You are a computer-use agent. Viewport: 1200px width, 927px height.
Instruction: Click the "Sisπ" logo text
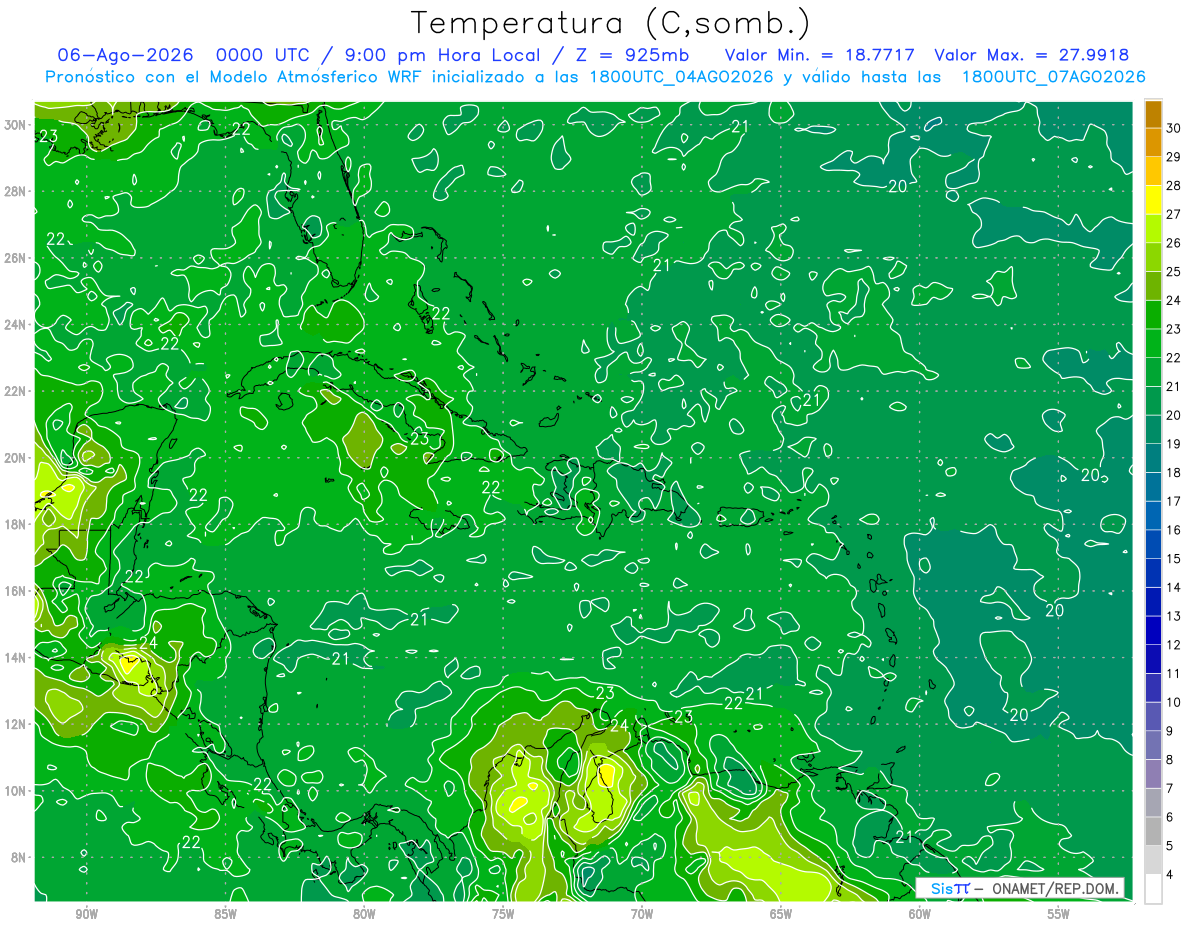click(x=950, y=889)
